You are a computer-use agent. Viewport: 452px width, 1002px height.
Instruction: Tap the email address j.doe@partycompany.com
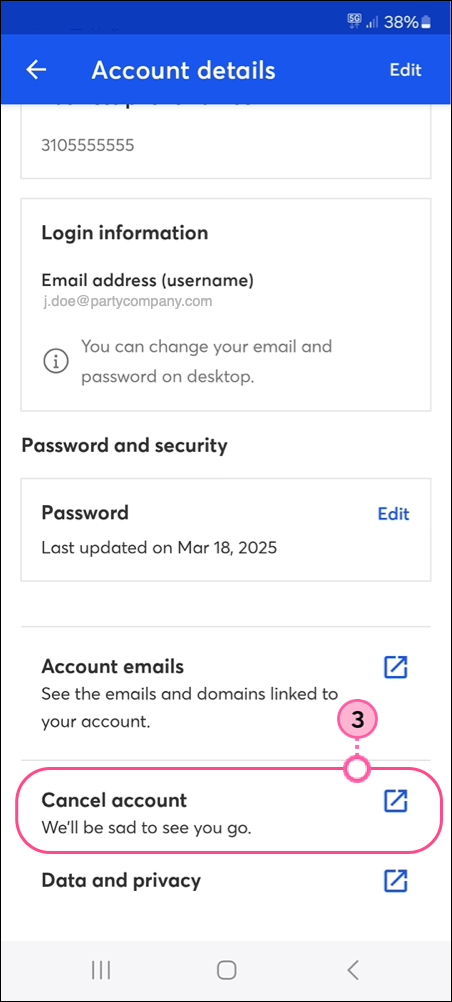tap(127, 301)
